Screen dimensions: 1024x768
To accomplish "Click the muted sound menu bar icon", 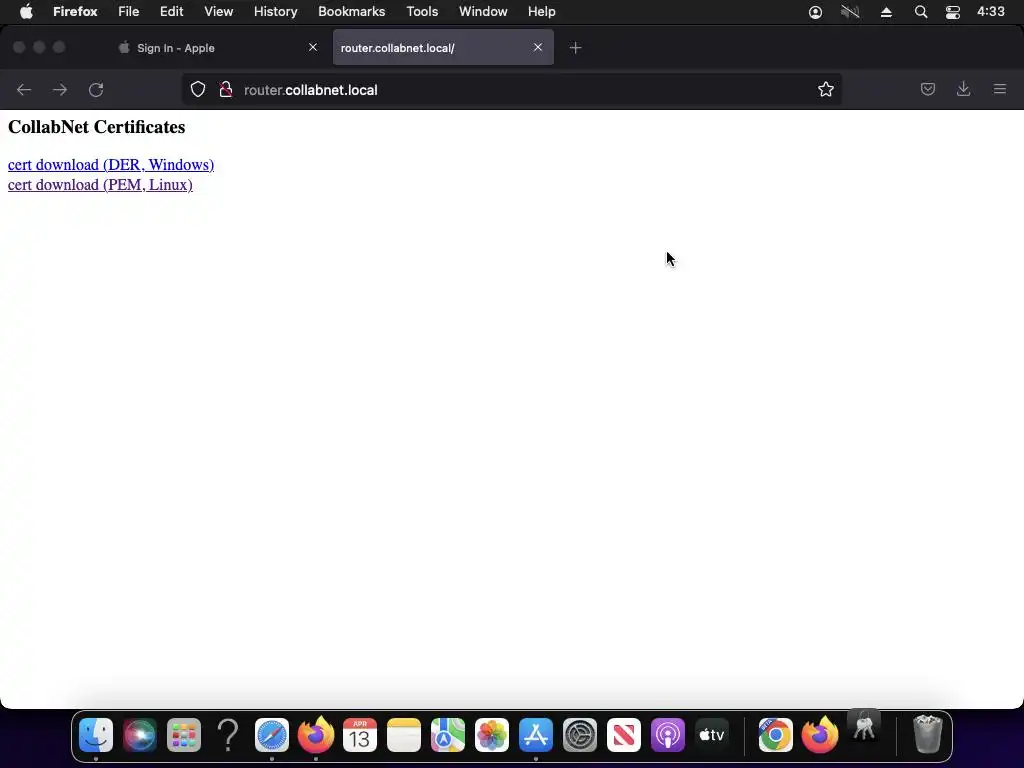I will (850, 12).
